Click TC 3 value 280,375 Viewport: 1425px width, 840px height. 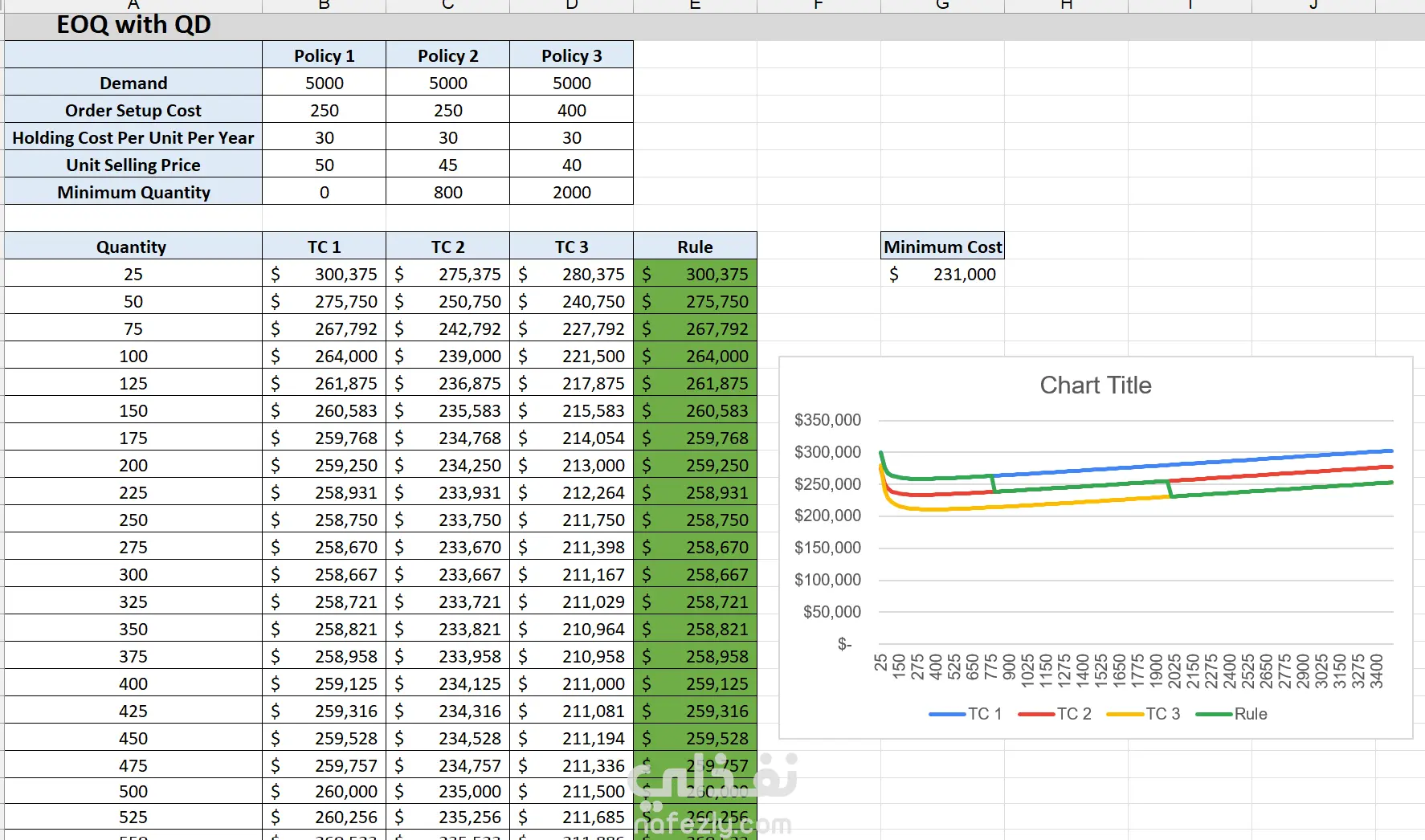(x=571, y=274)
